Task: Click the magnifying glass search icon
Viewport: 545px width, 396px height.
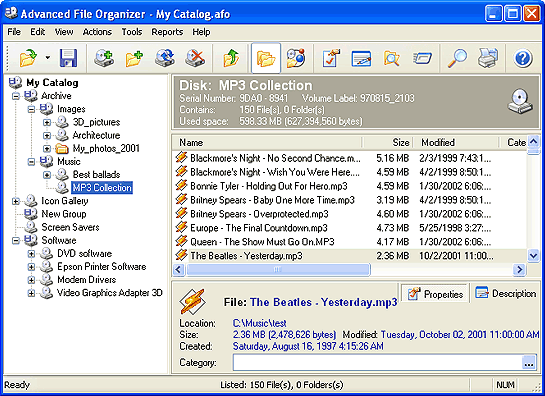Action: click(457, 58)
